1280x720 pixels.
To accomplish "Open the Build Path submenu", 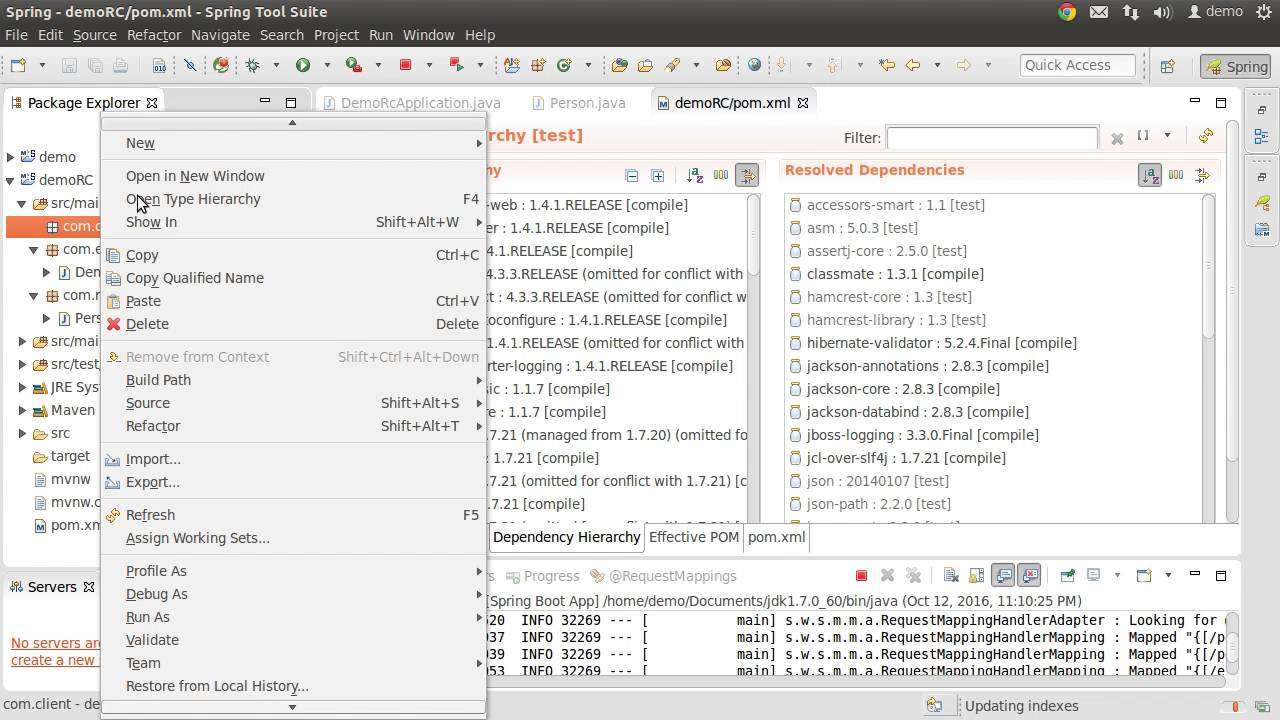I will pyautogui.click(x=293, y=380).
